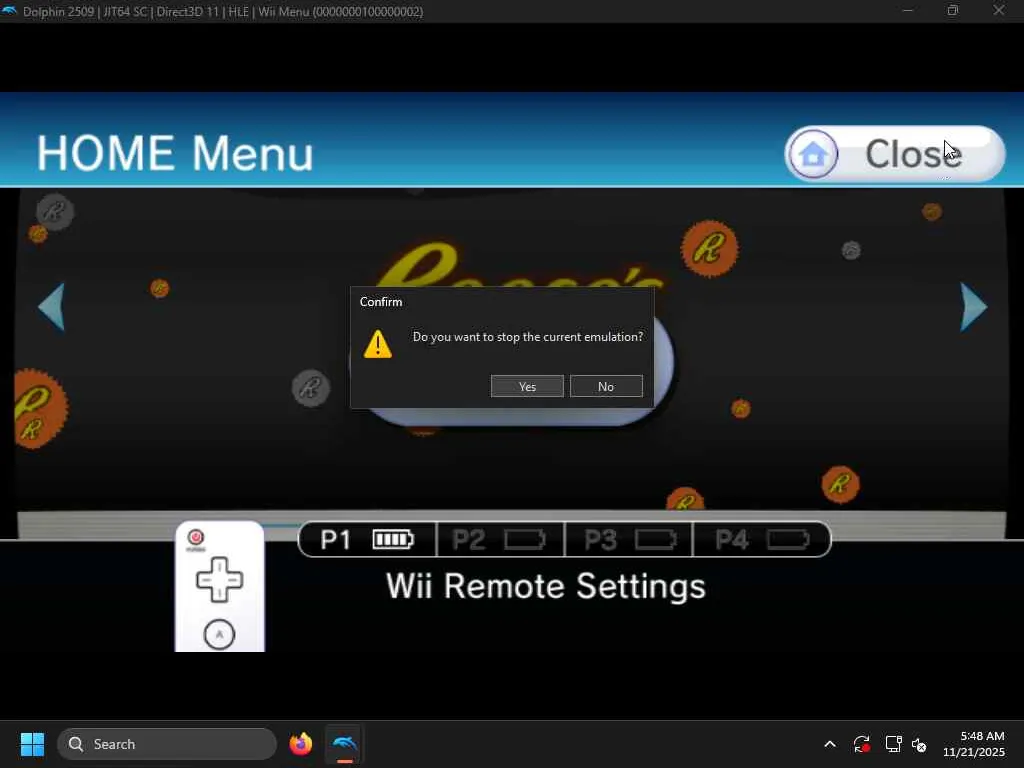Click the network display tray icon
The image size is (1024, 768).
(893, 744)
